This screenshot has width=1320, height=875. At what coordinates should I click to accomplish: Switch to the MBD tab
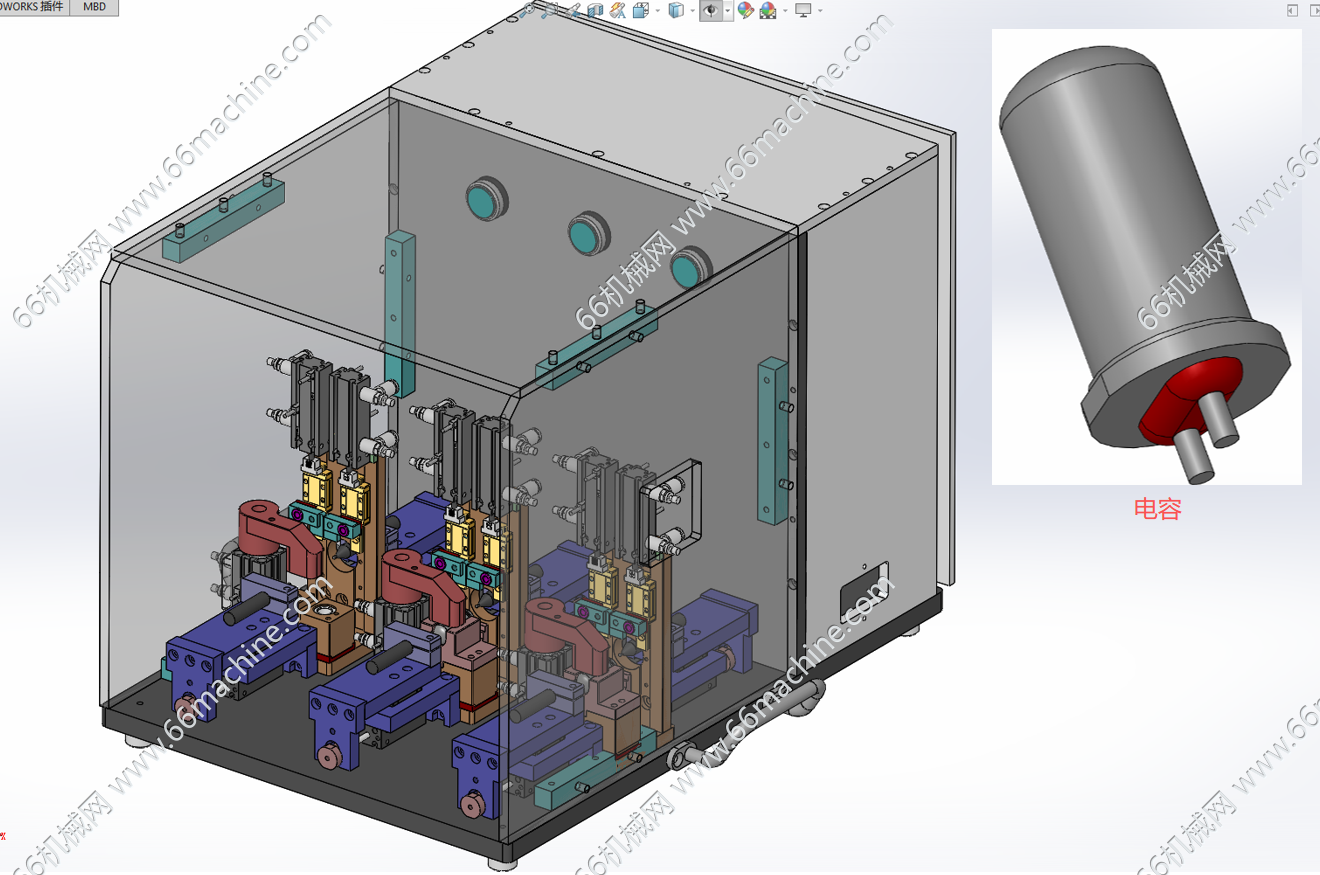pos(95,6)
